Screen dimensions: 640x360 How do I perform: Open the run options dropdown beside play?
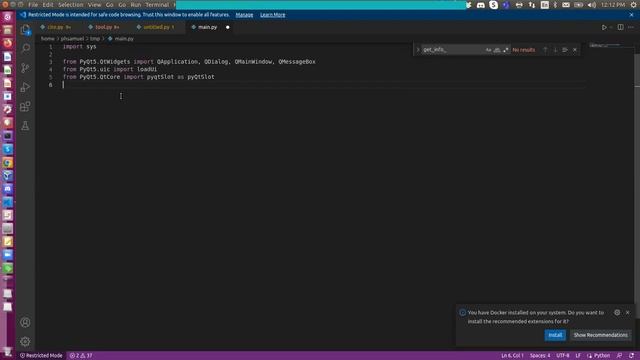(x=611, y=27)
